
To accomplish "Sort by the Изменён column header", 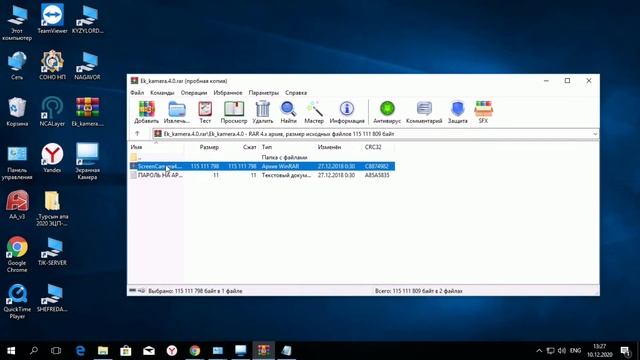I will pyautogui.click(x=338, y=147).
